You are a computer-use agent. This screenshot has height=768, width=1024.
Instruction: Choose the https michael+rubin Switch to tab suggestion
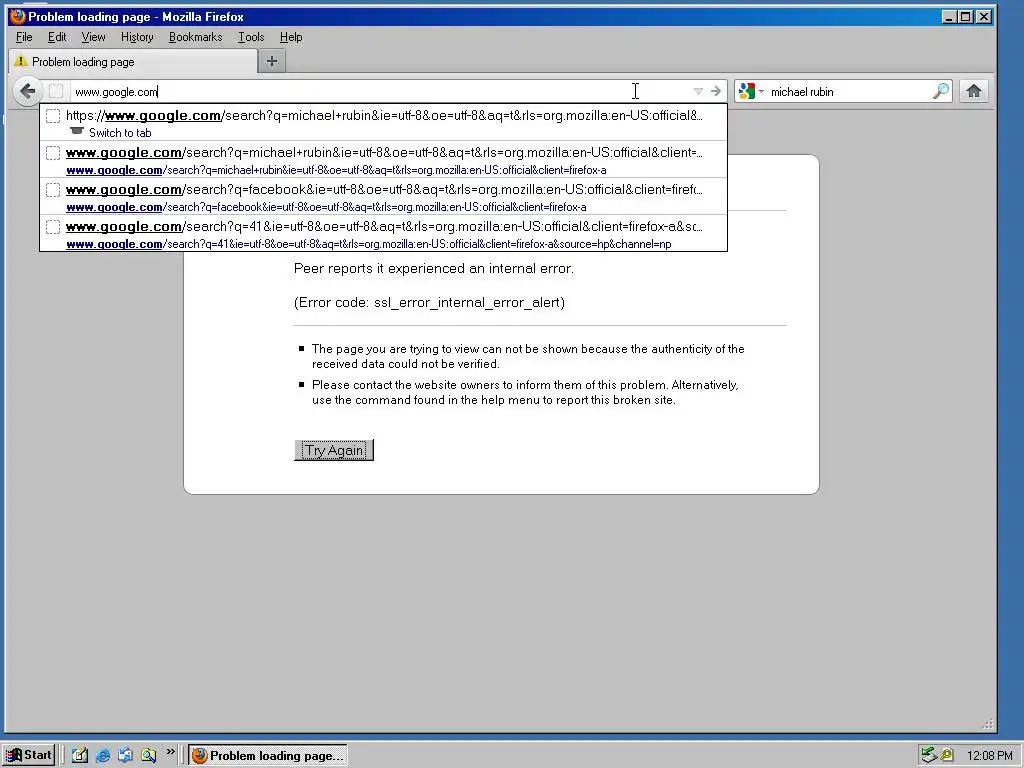point(383,123)
